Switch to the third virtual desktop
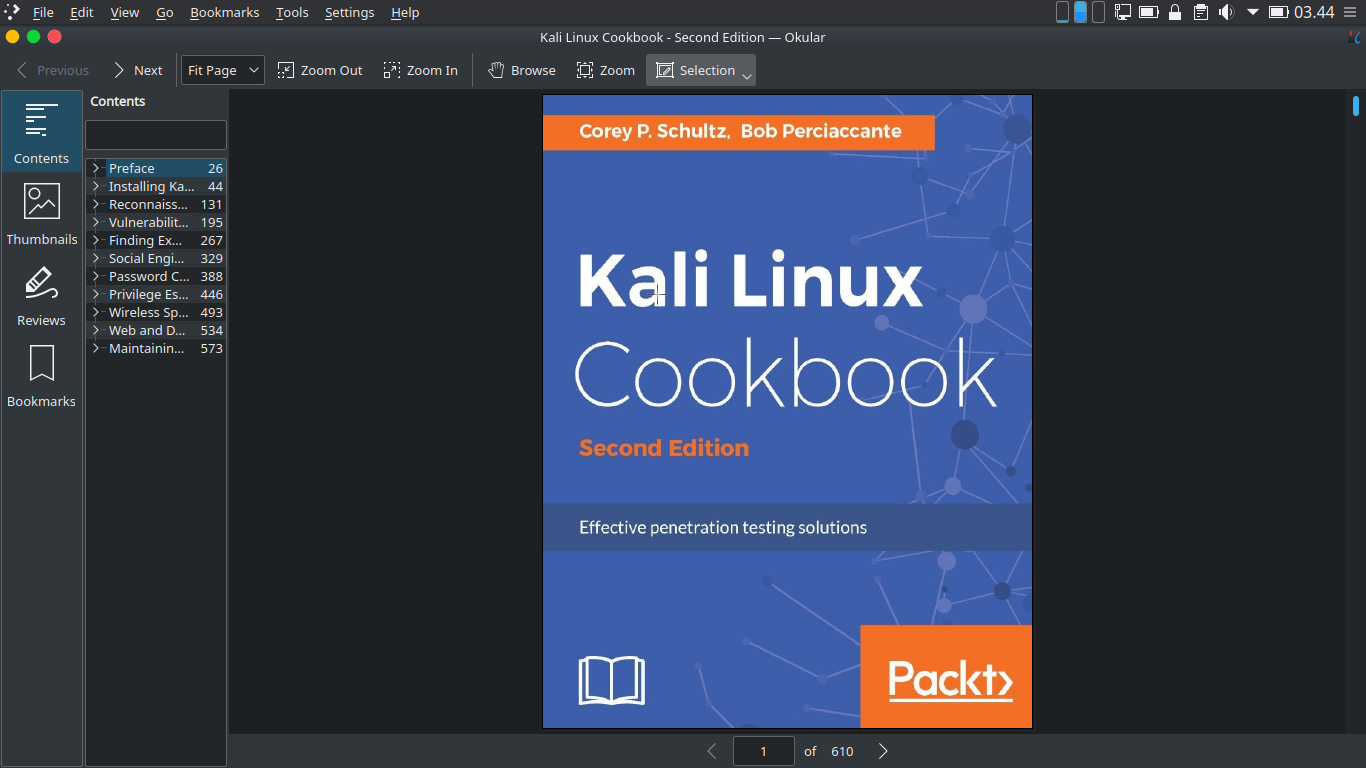This screenshot has height=768, width=1366. coord(1098,12)
